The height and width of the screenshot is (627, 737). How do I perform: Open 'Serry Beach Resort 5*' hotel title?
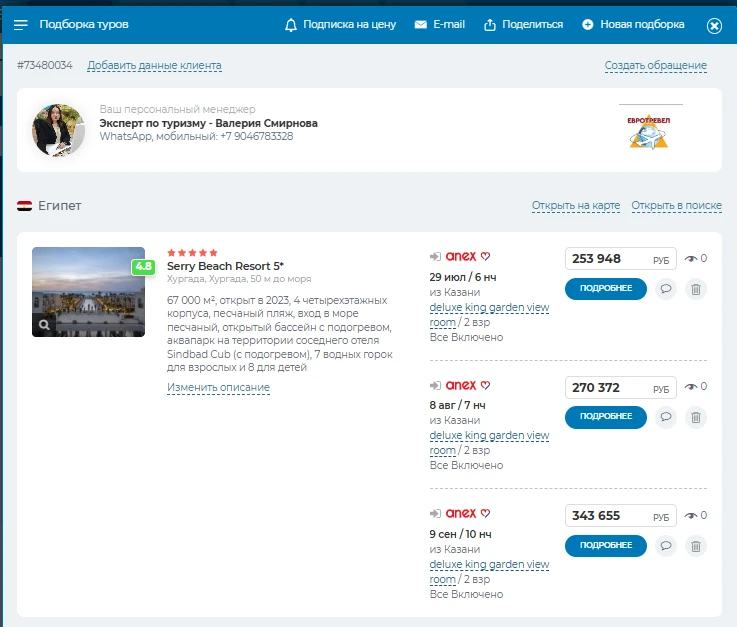point(225,266)
